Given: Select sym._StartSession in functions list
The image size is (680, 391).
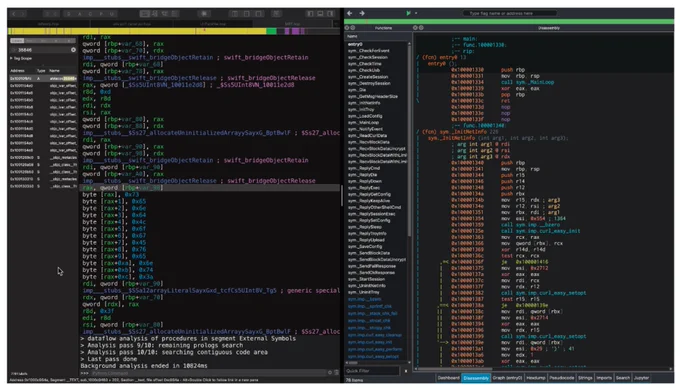Looking at the screenshot, I should point(366,279).
